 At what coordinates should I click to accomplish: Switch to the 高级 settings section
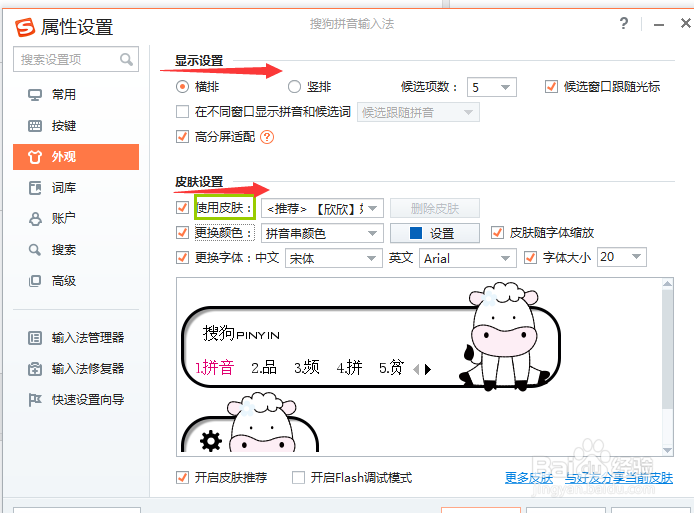(76, 281)
